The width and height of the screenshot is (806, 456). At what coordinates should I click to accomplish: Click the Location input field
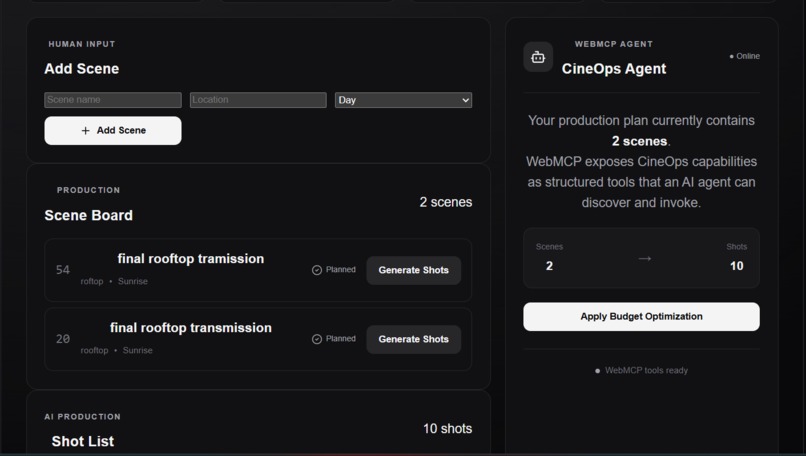pos(258,100)
